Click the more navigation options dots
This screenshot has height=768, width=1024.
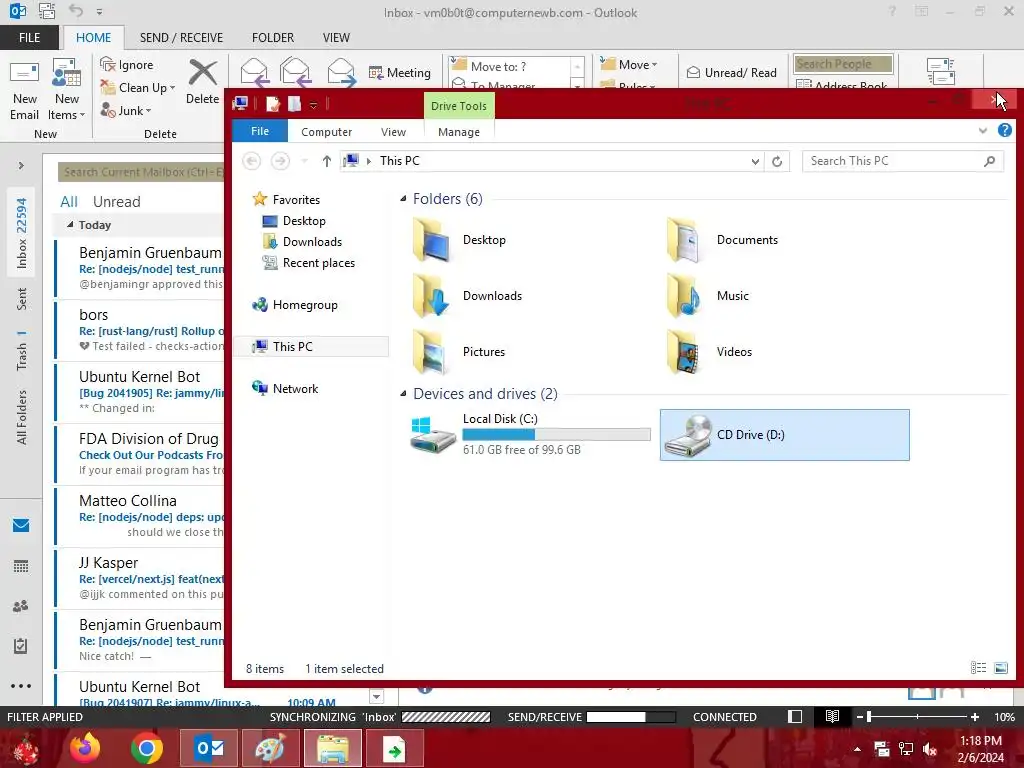pyautogui.click(x=21, y=686)
